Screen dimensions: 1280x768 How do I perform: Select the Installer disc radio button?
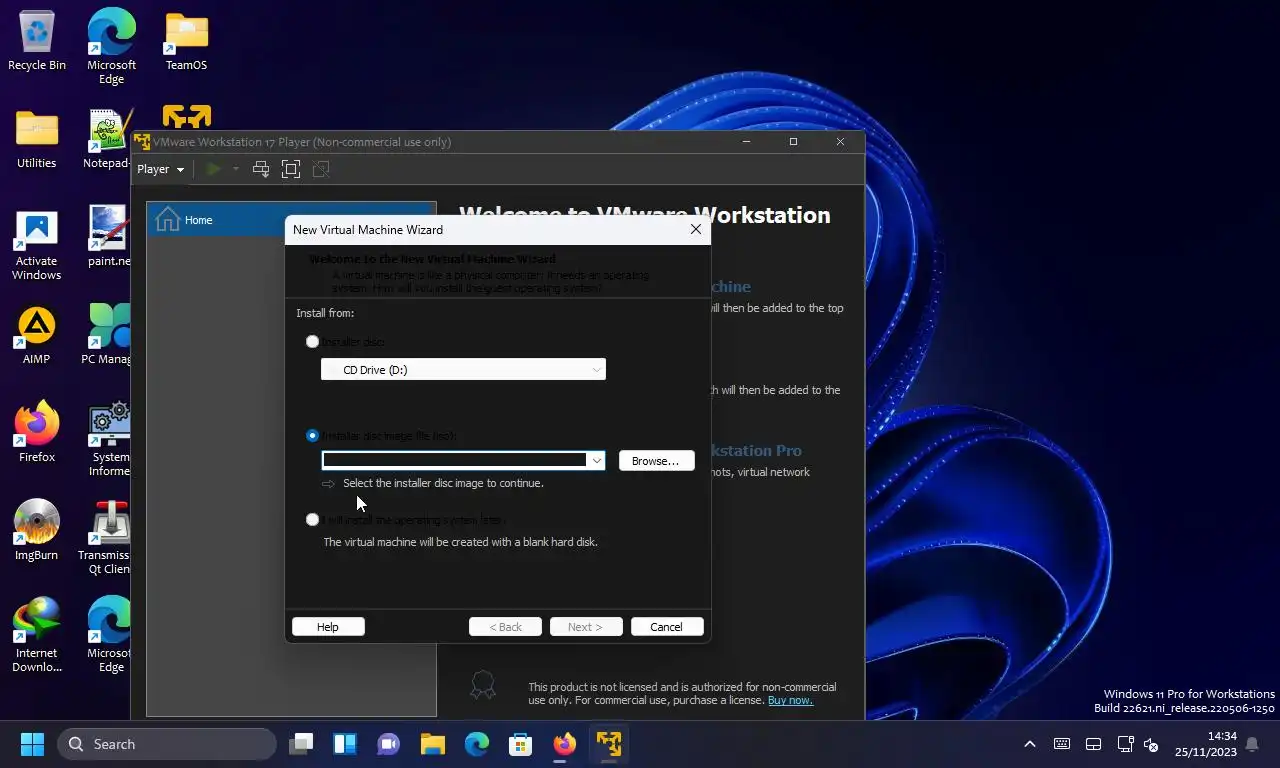[312, 342]
